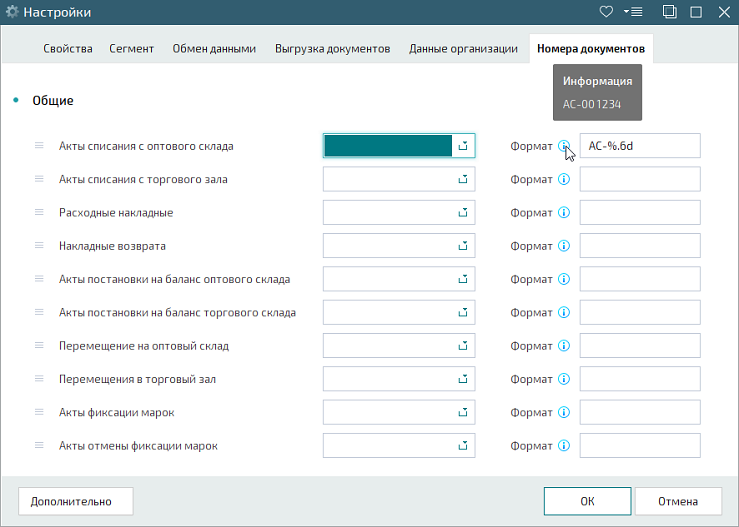
Task: Focus format field for Акты списания с торгового зала
Action: [x=640, y=179]
